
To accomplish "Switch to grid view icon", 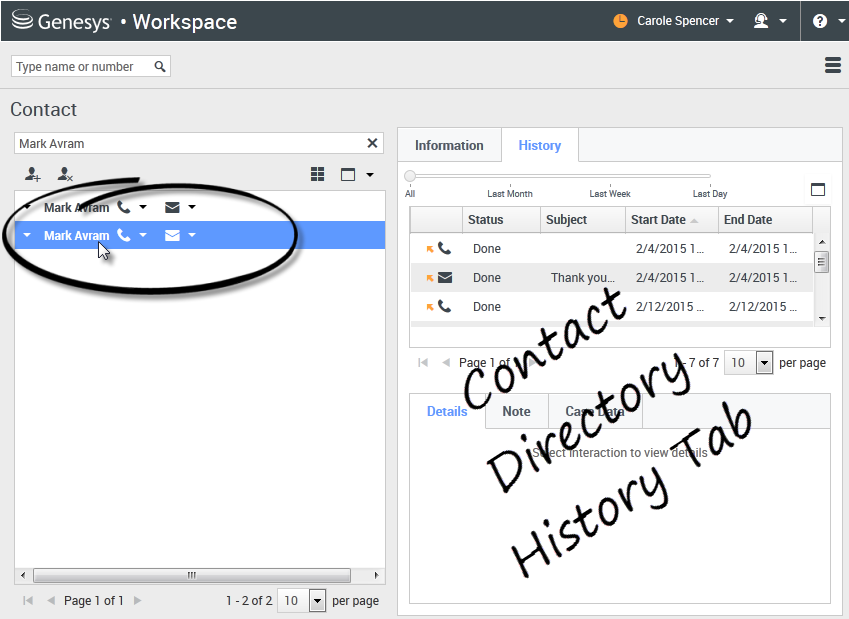I will coord(317,174).
